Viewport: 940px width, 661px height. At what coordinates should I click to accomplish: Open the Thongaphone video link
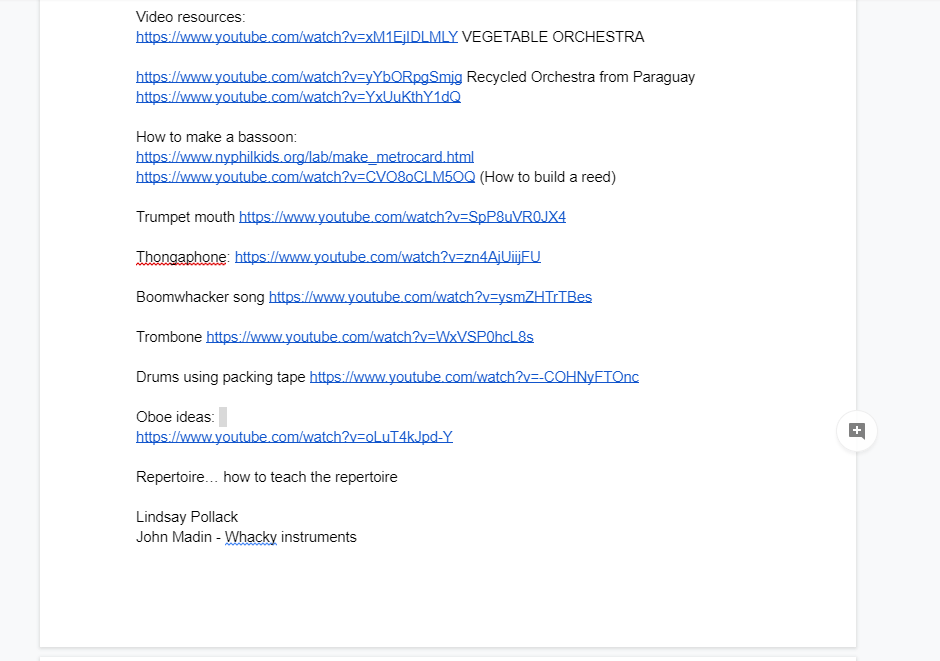coord(387,257)
